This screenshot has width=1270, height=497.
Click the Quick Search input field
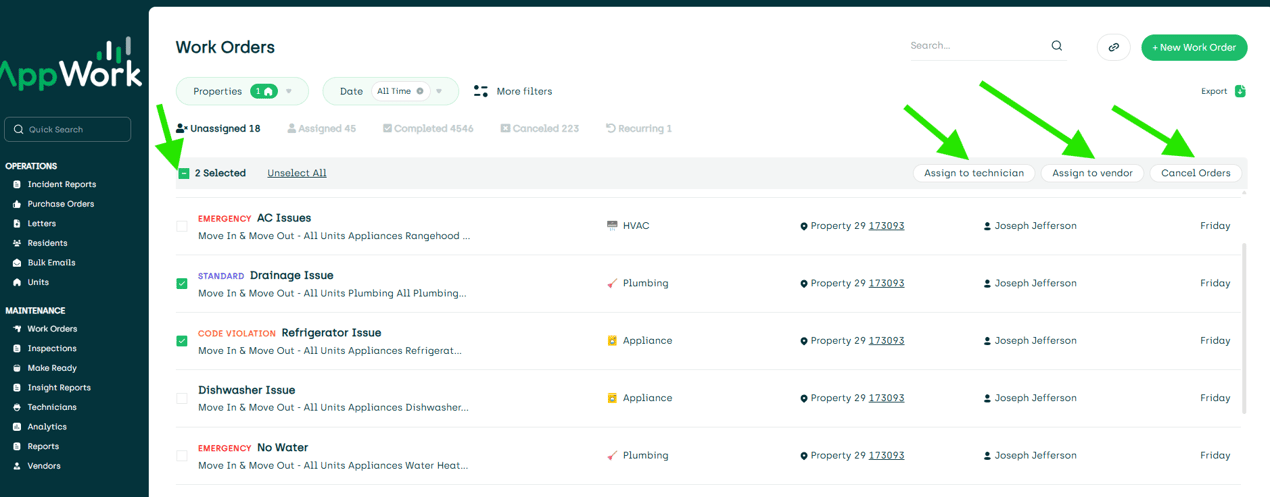[x=68, y=129]
